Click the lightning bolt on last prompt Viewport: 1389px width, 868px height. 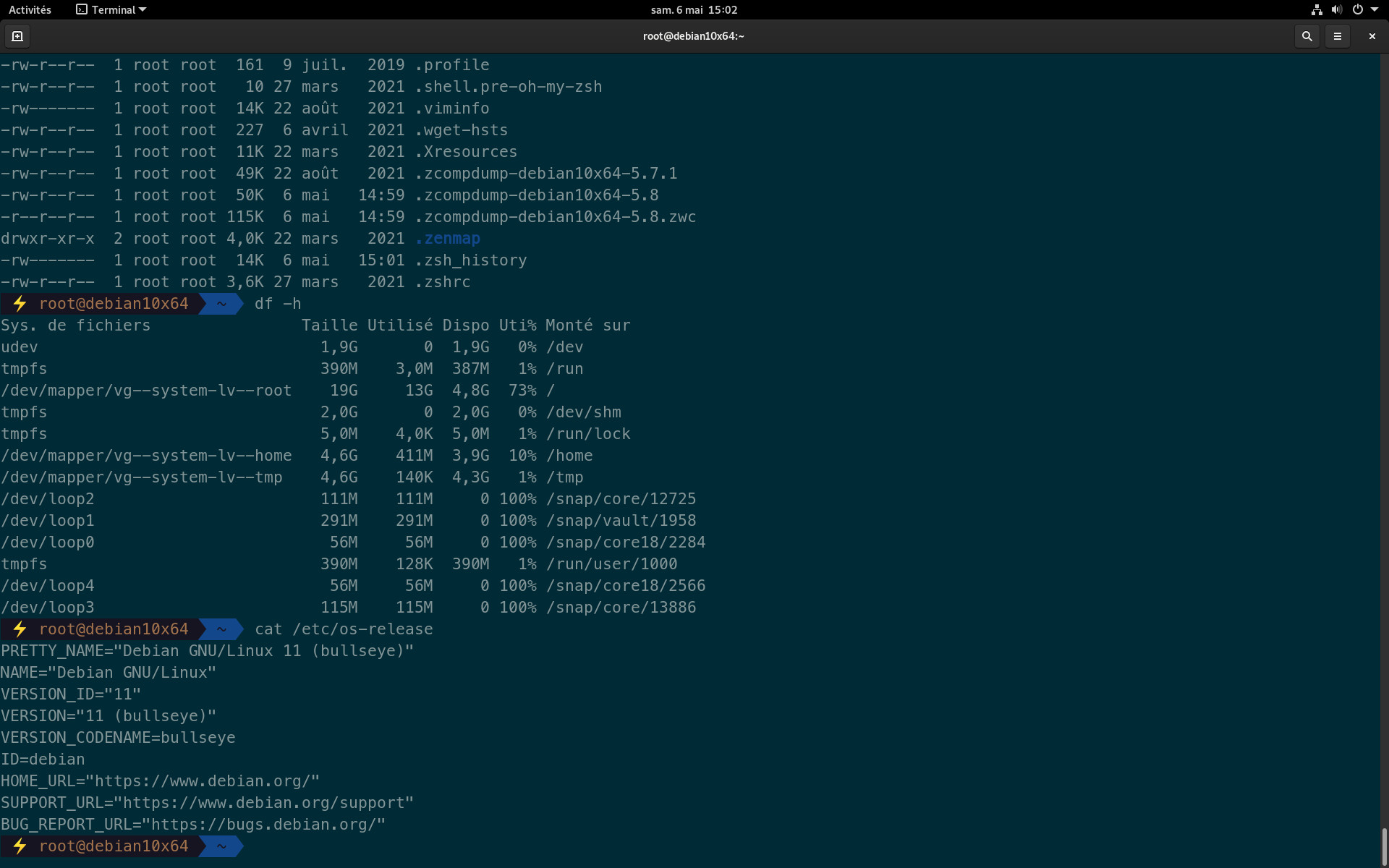click(20, 846)
